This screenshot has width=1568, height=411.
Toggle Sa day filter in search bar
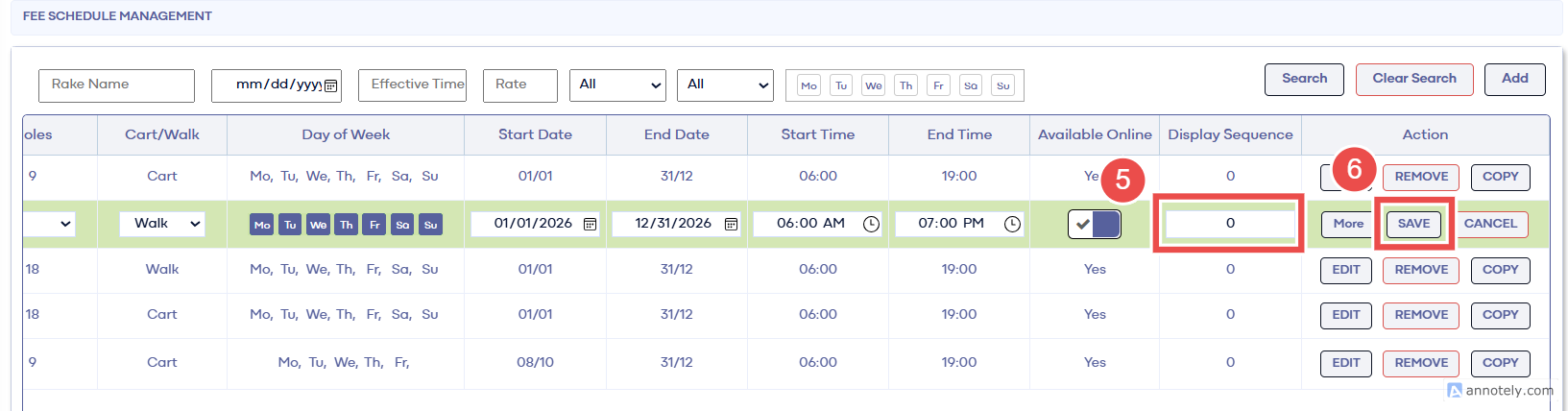(971, 85)
